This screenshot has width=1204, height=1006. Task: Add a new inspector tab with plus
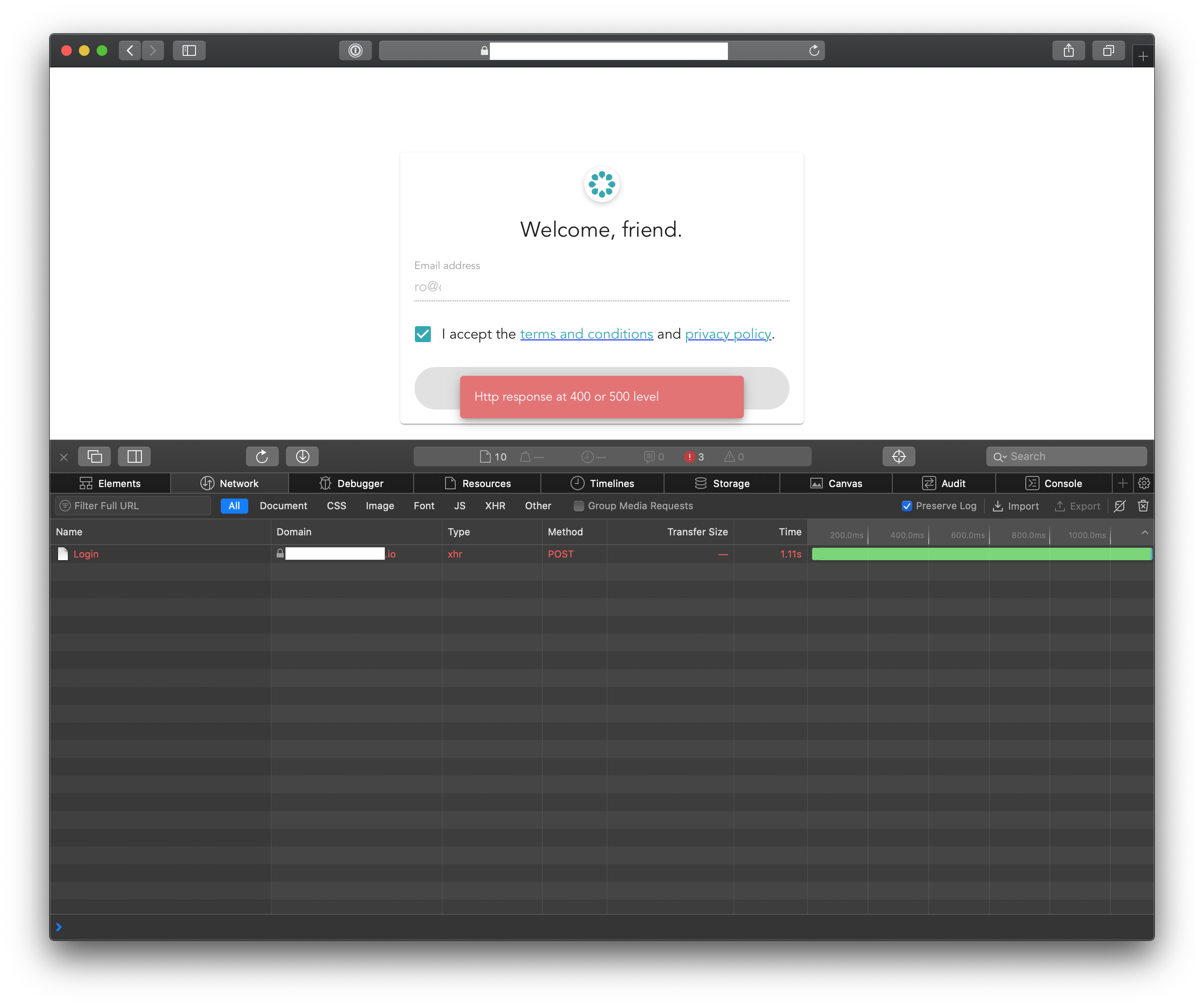(x=1122, y=483)
